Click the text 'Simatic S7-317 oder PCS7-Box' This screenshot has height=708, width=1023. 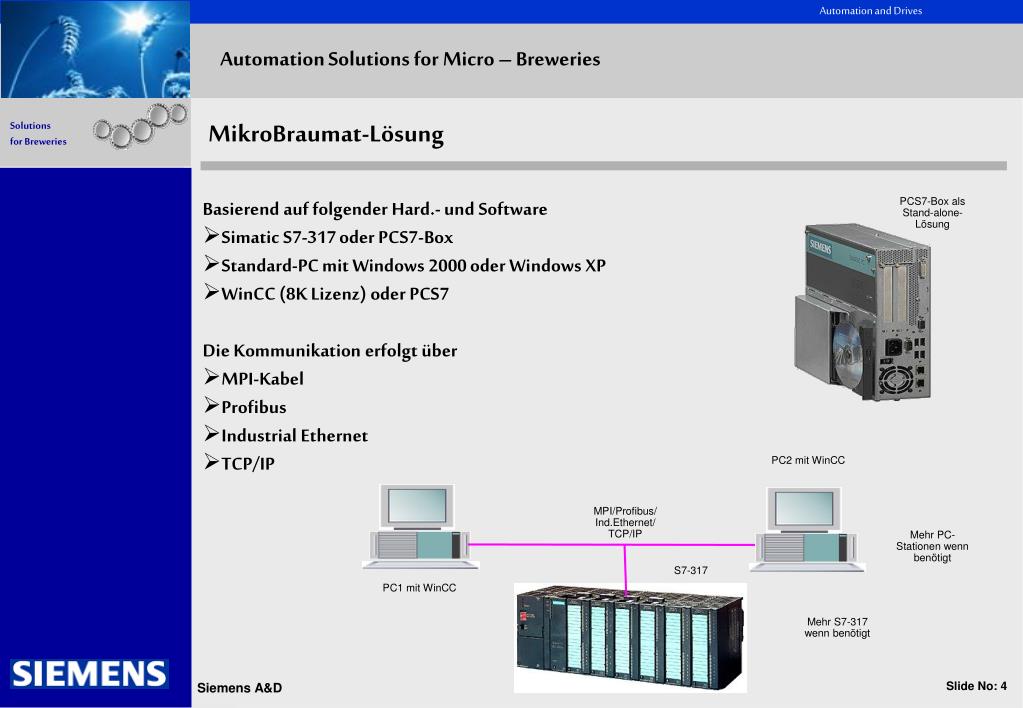click(337, 238)
